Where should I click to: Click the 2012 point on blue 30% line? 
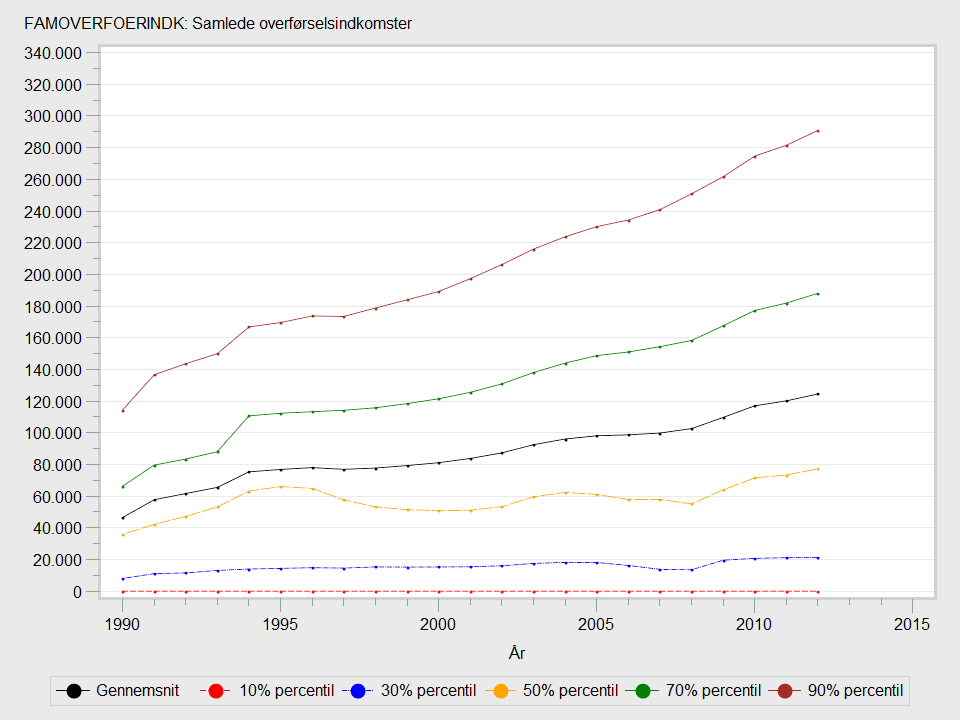[818, 558]
